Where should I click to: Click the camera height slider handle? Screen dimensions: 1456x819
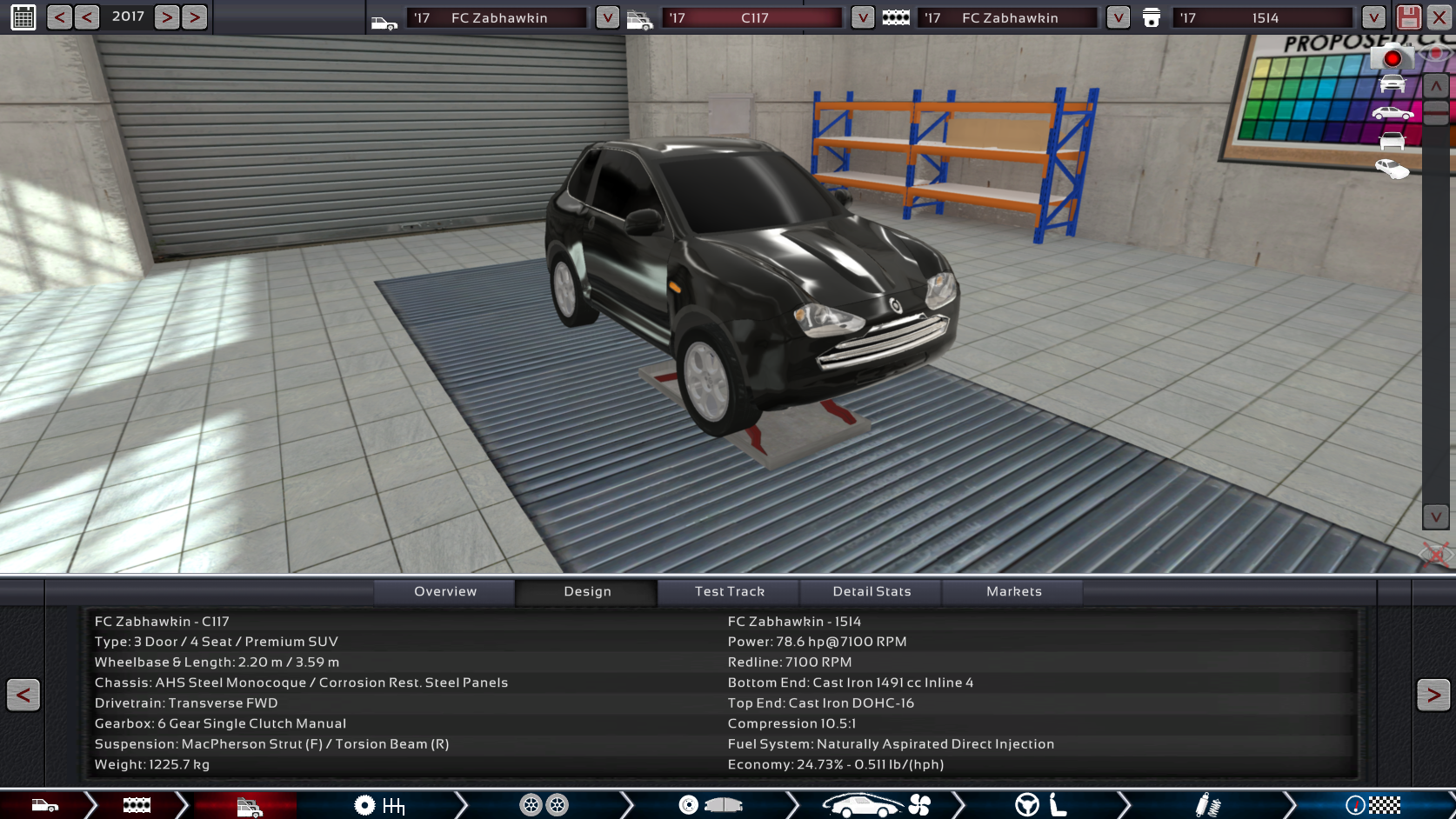[1435, 112]
